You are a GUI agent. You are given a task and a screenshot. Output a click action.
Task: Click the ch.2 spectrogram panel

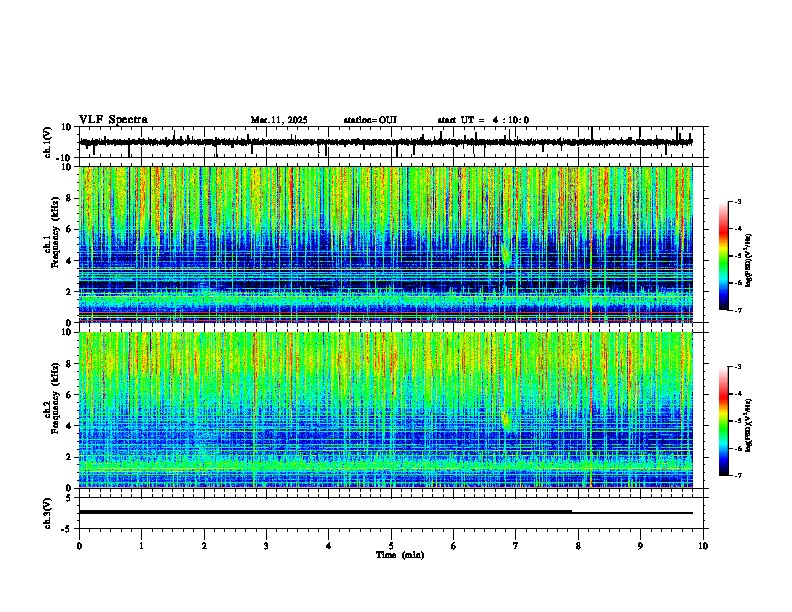tap(386, 410)
